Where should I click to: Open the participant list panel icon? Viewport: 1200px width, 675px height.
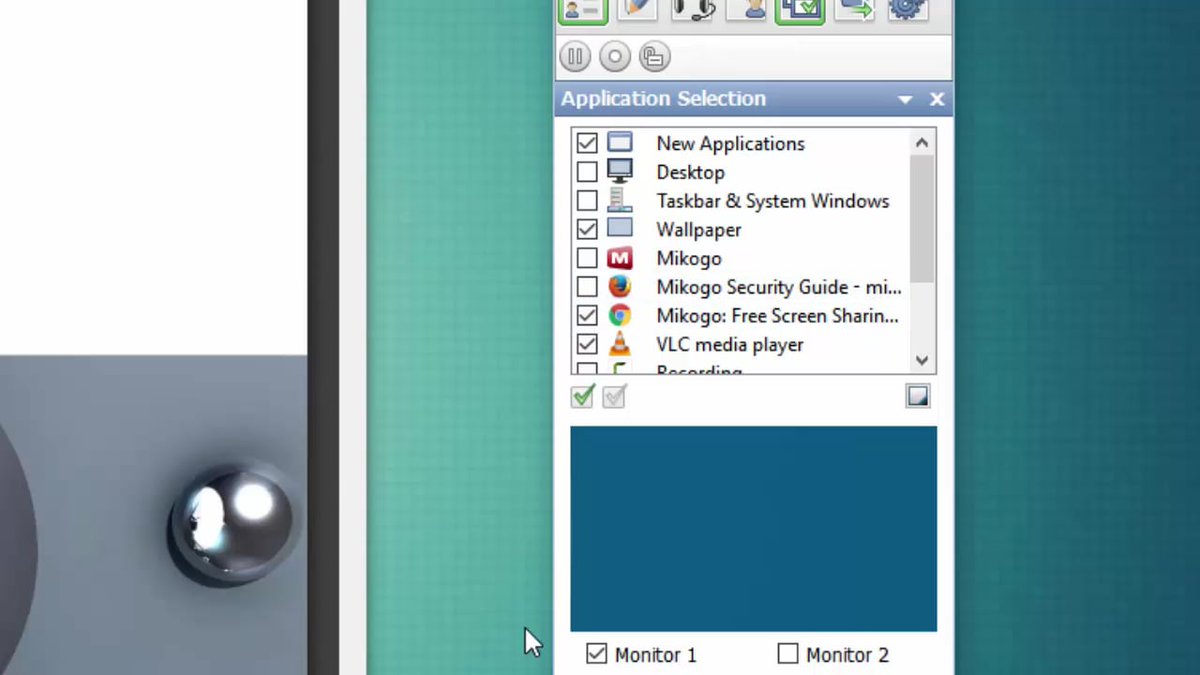click(x=582, y=10)
